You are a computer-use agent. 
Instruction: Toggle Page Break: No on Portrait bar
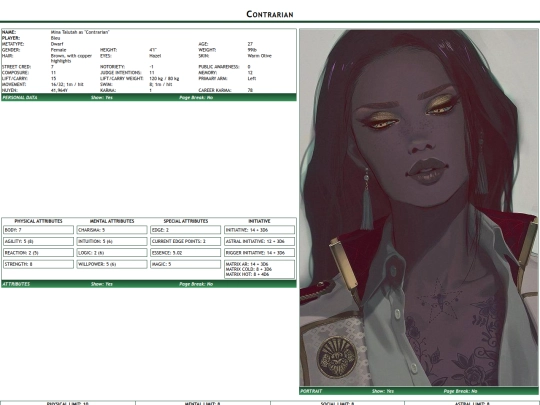click(460, 391)
